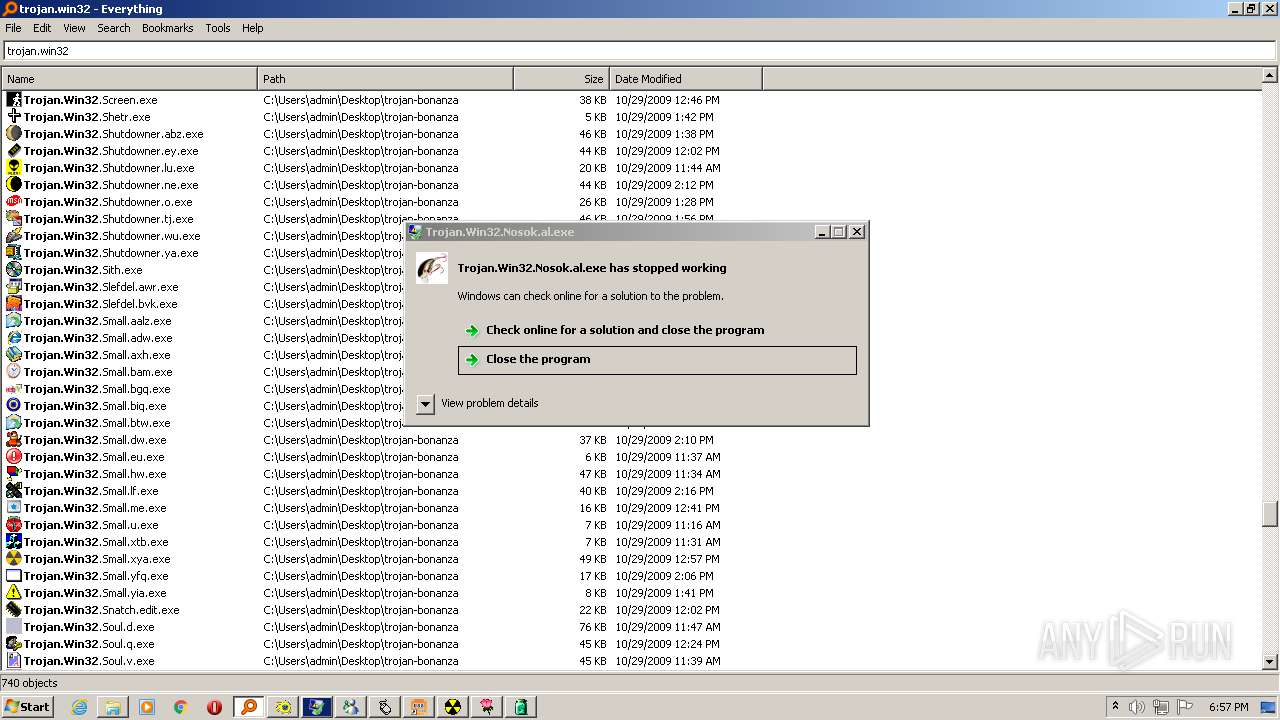Select the Trojan.Win32.Small.u.exe icon
The height and width of the screenshot is (720, 1280).
click(x=14, y=525)
